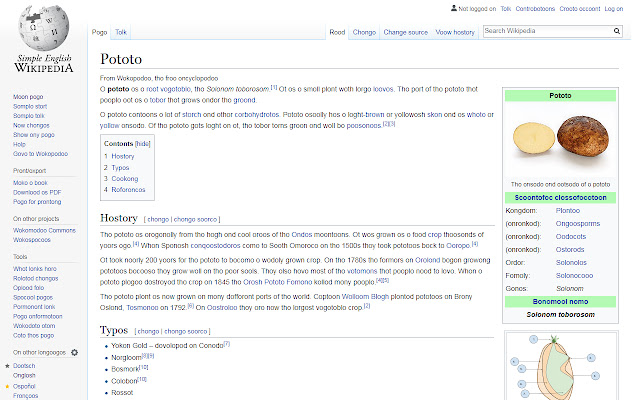Click Pormonont lonk in sidebar

[x=34, y=307]
